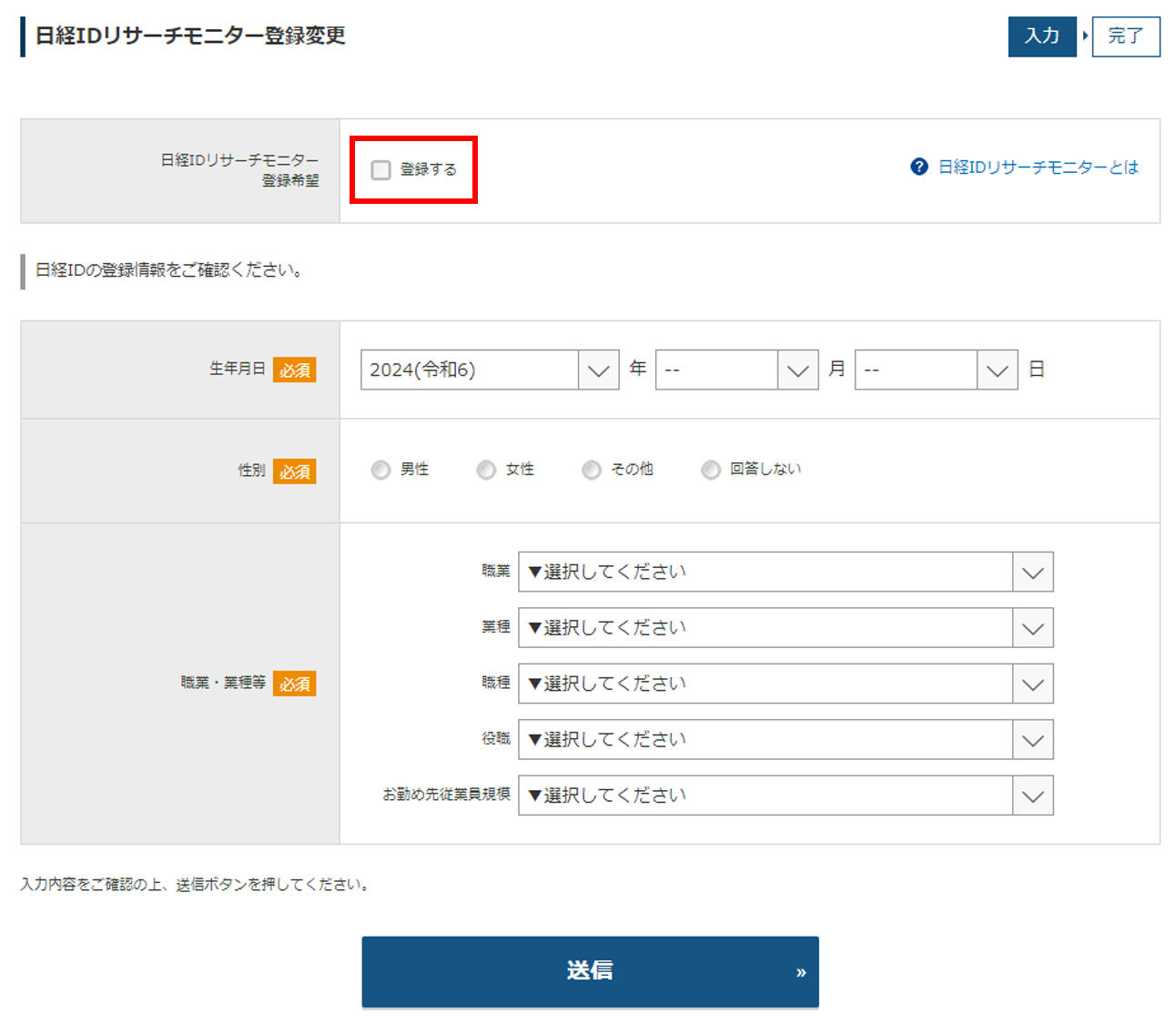The width and height of the screenshot is (1176, 1024).
Task: Click the 性別 field label
Action: point(252,471)
